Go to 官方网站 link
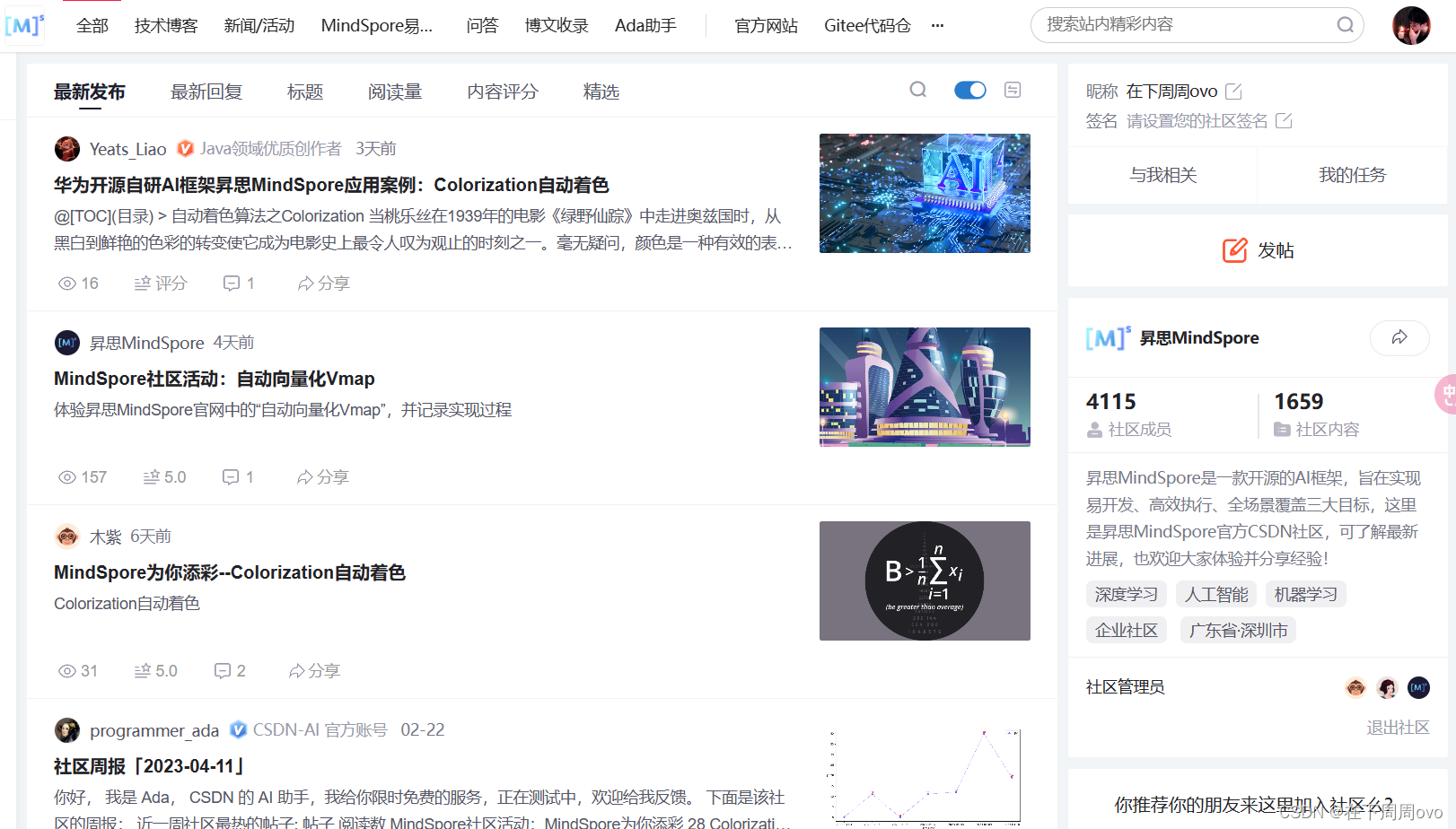 click(x=766, y=26)
